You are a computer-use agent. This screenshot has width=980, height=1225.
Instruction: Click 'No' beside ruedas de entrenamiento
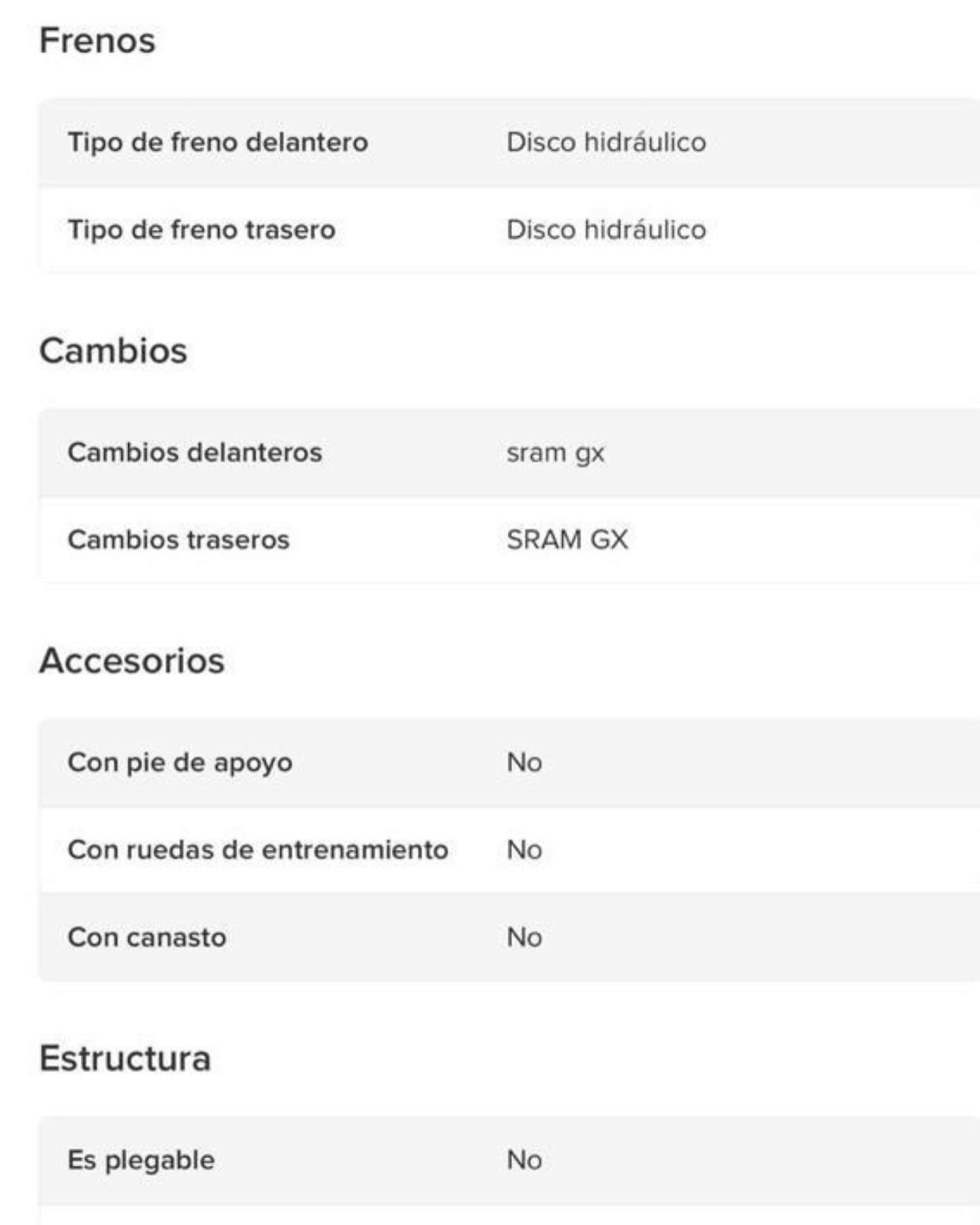tap(524, 850)
